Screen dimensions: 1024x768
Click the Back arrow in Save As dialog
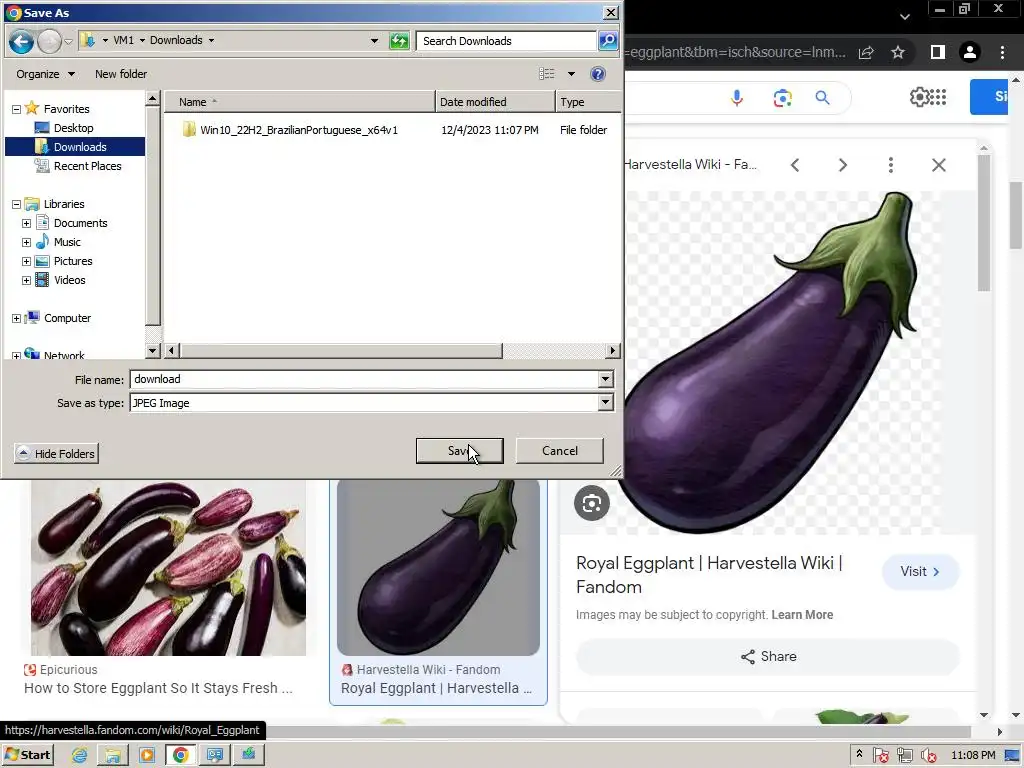(21, 41)
